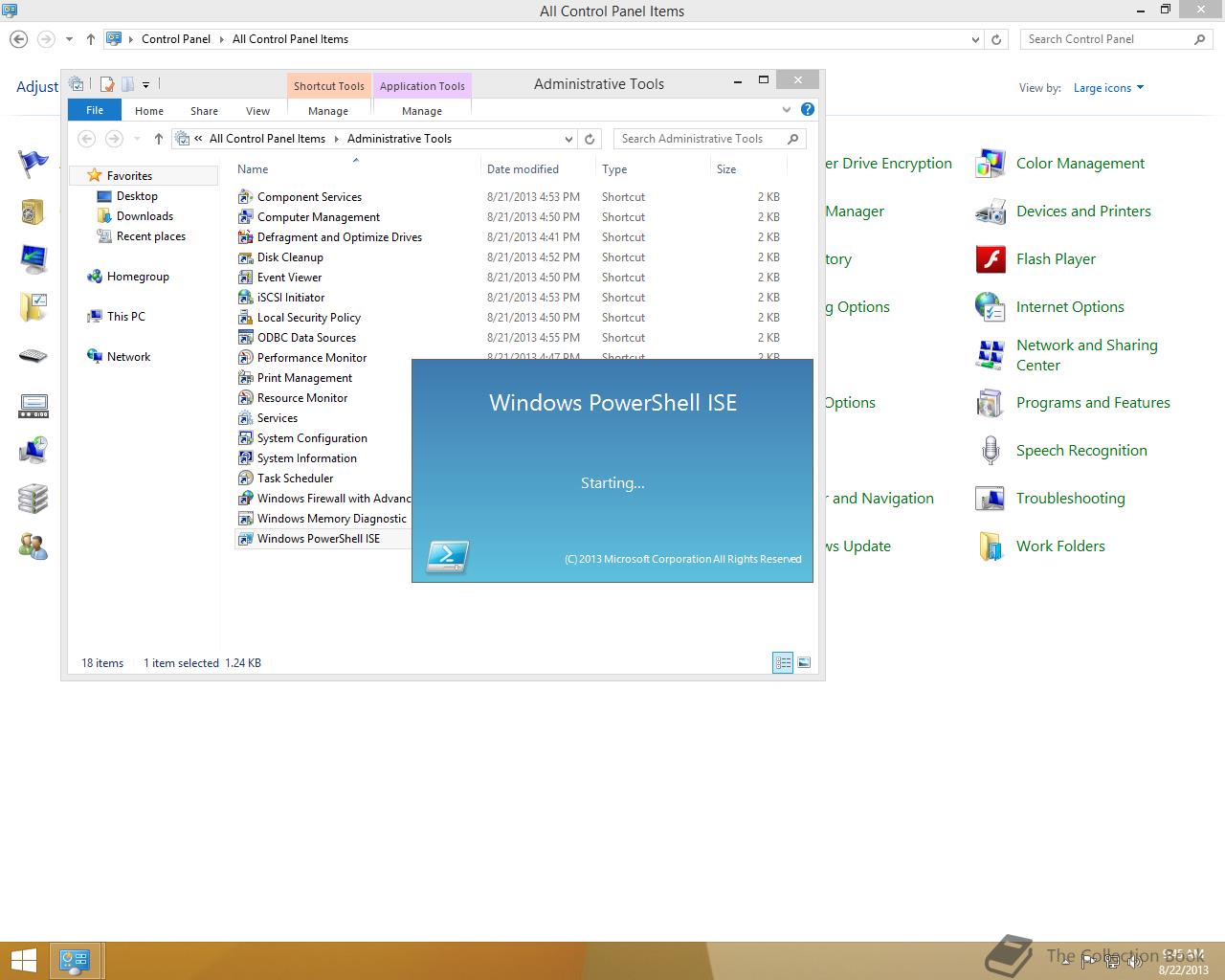Click the Search Administrative Tools field
Viewport: 1225px width, 980px height.
(709, 139)
